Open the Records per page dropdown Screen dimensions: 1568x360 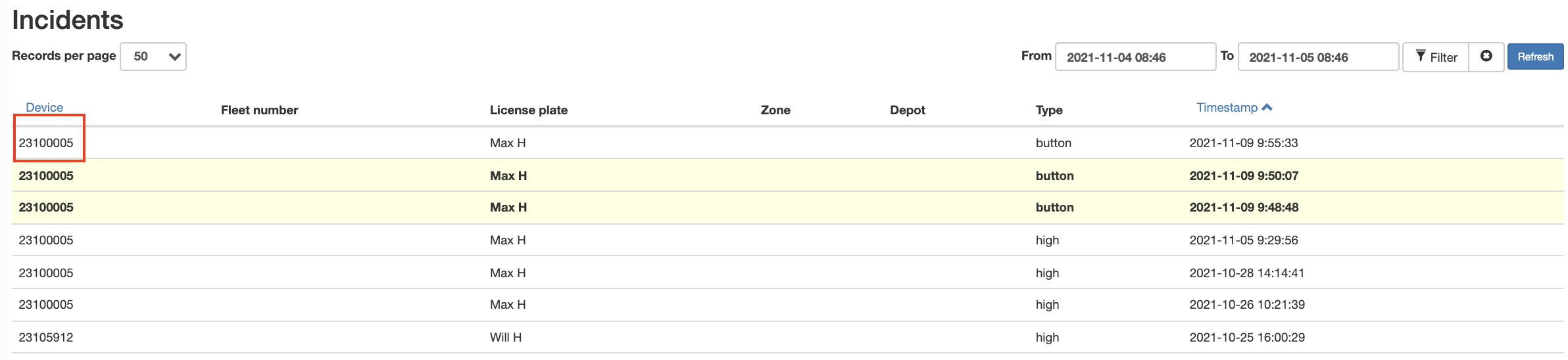pyautogui.click(x=153, y=56)
